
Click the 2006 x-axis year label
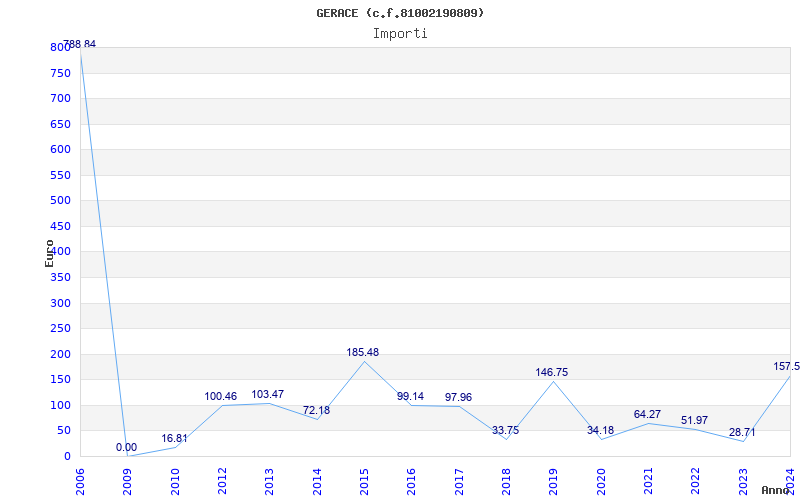point(80,482)
